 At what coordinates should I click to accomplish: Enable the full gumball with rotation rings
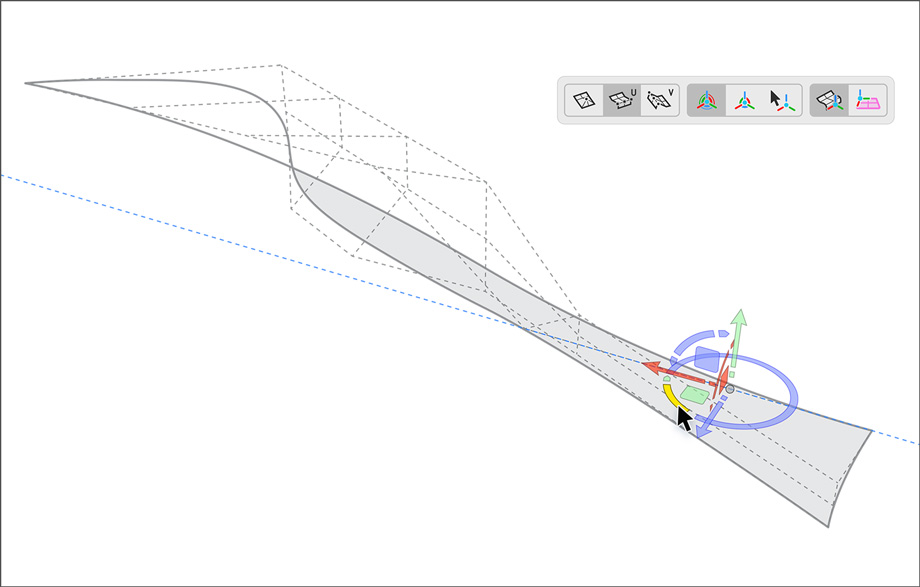coord(707,100)
